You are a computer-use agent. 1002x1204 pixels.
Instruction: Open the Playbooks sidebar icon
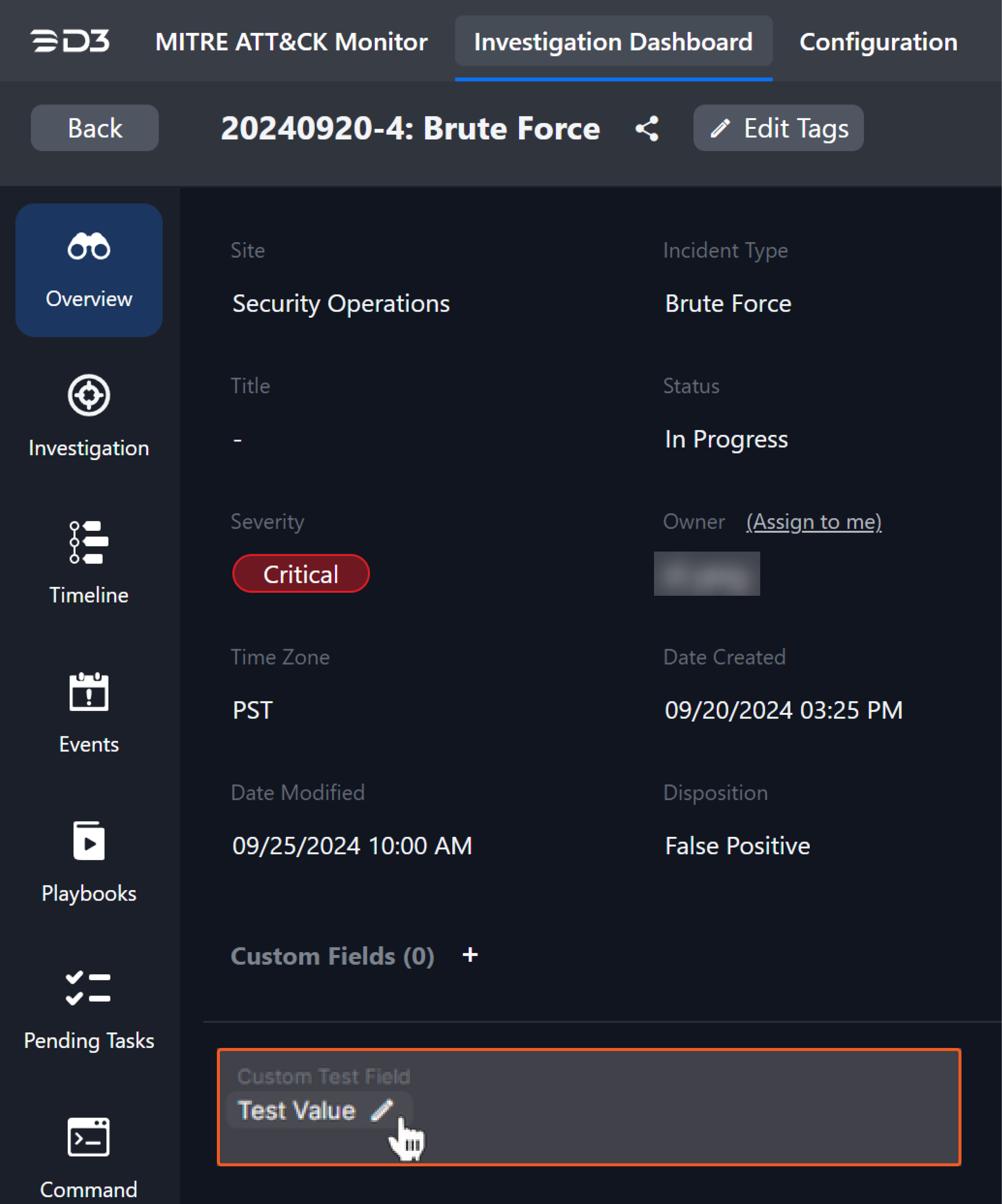tap(89, 841)
